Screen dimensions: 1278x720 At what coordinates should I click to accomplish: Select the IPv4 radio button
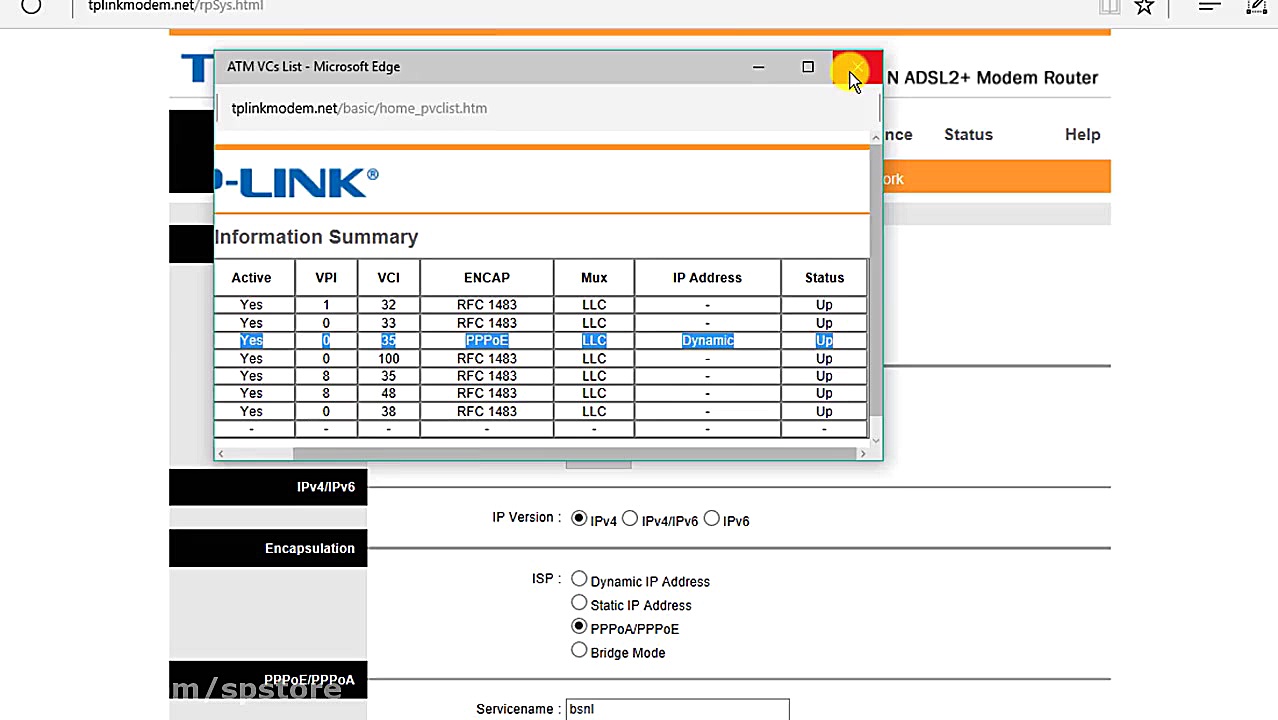(x=579, y=519)
